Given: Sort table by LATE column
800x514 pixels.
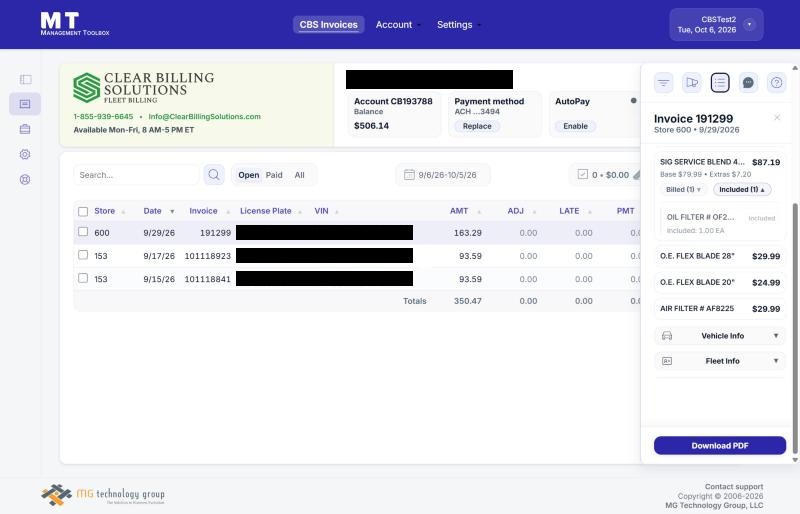Looking at the screenshot, I should click(x=576, y=211).
